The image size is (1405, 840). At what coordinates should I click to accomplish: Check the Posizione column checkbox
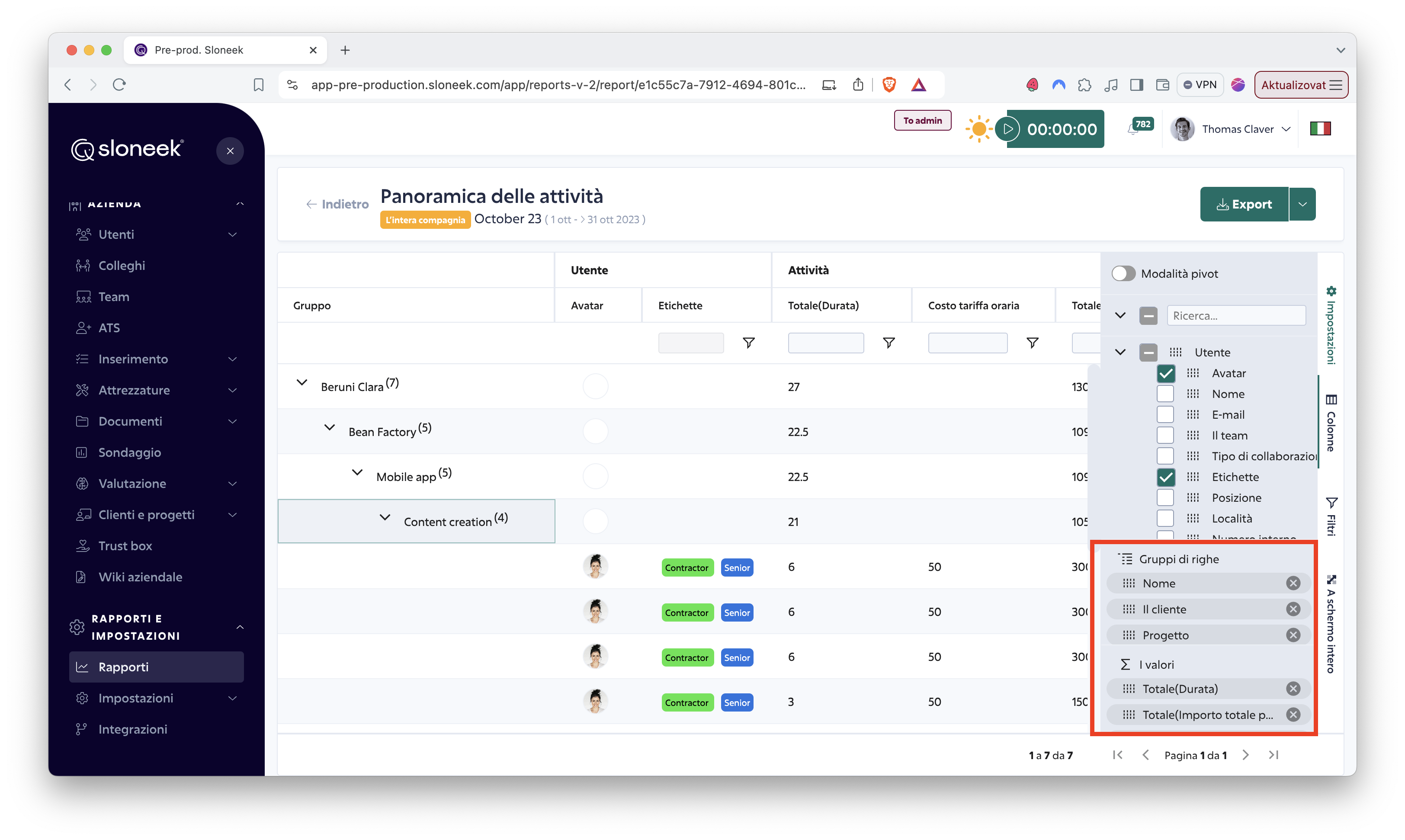click(x=1165, y=497)
